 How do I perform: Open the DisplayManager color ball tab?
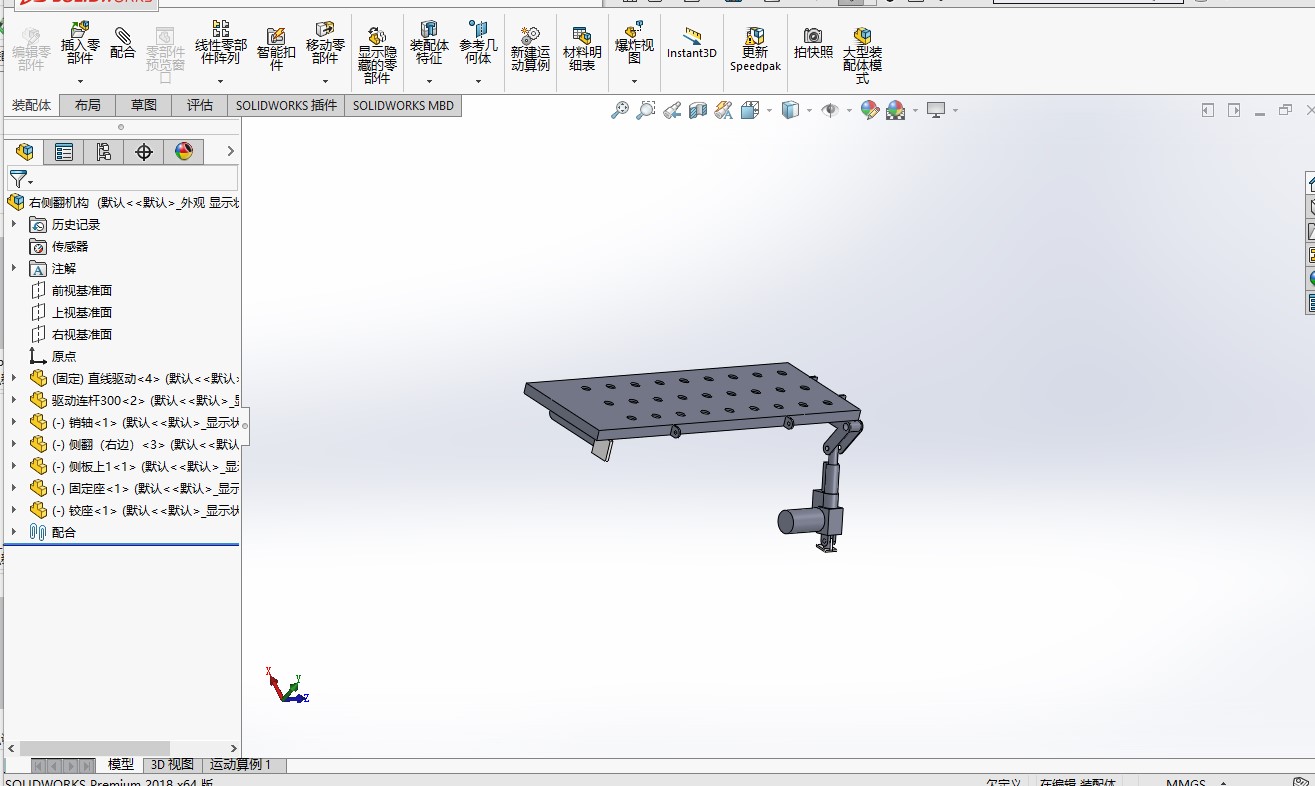[x=184, y=152]
